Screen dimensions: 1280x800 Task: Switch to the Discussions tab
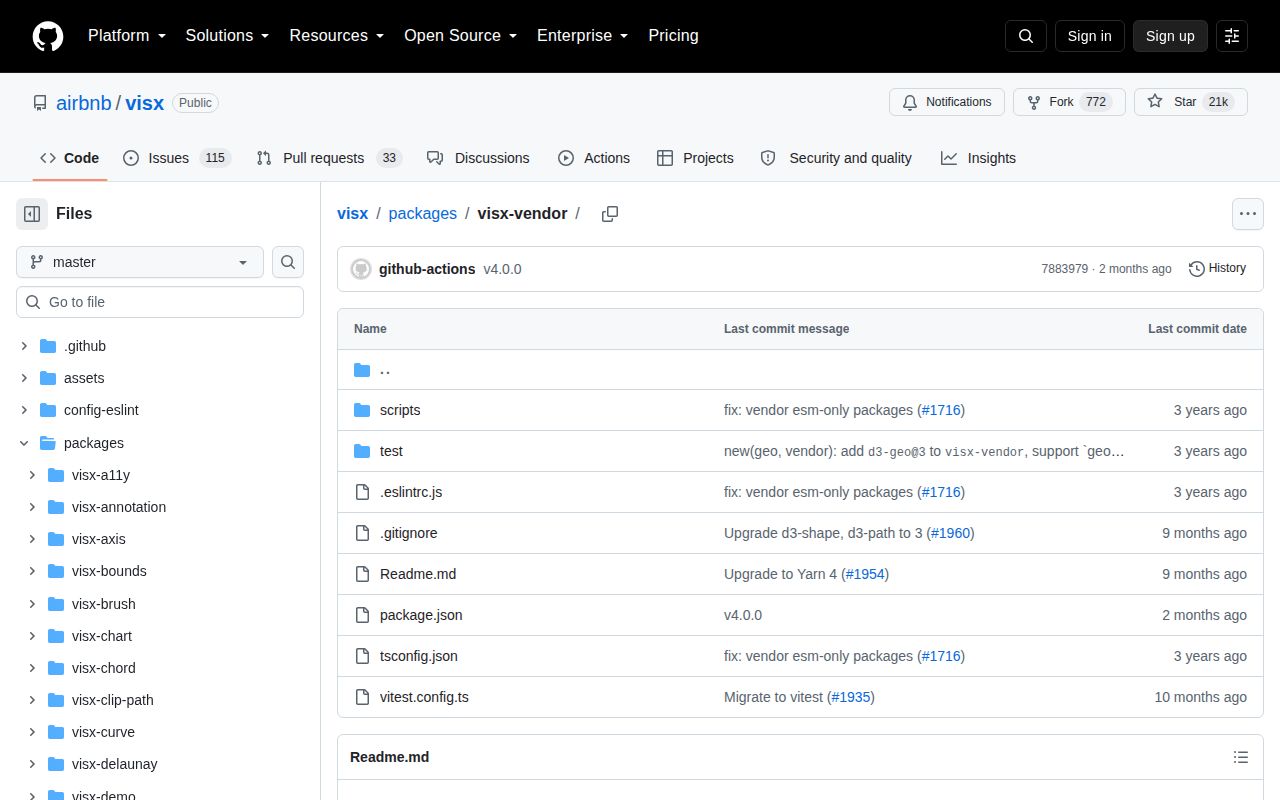tap(478, 158)
